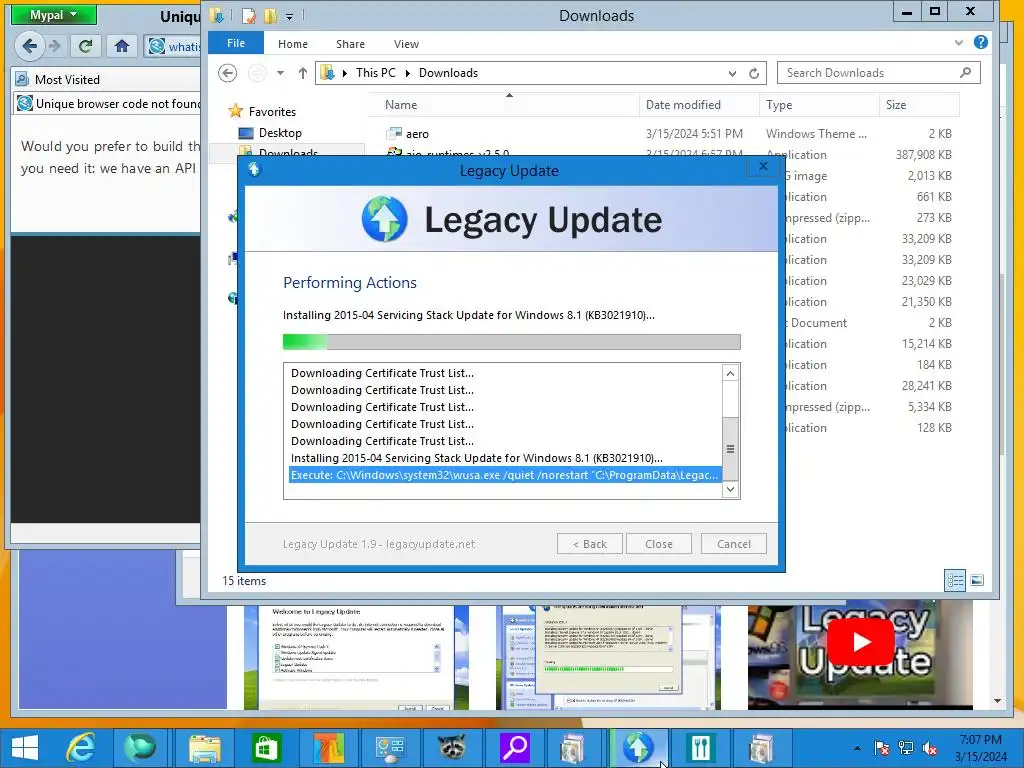1024x768 pixels.
Task: Refresh the Downloads folder
Action: click(754, 73)
